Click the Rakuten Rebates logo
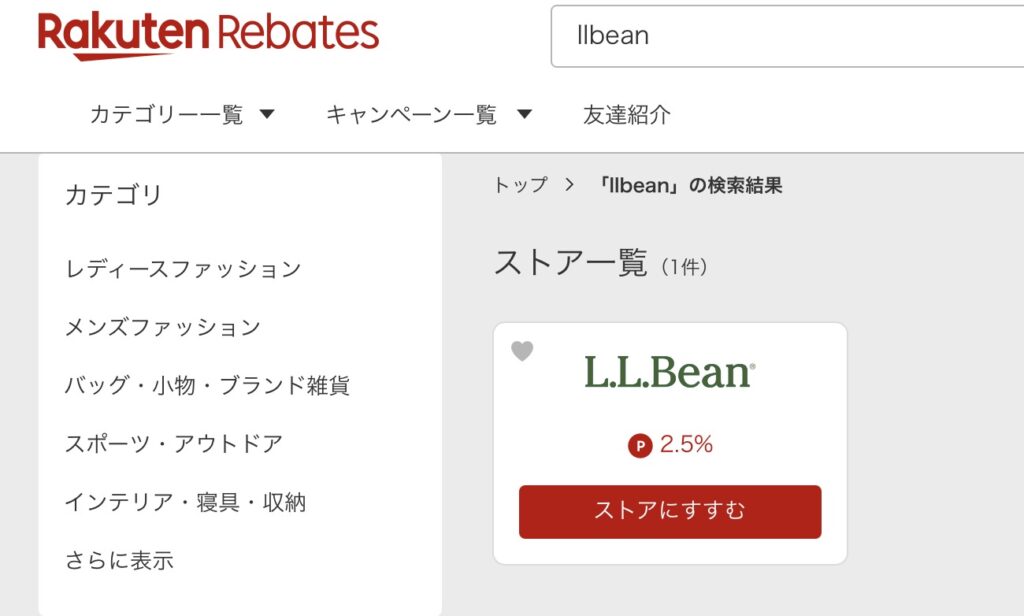 coord(205,34)
